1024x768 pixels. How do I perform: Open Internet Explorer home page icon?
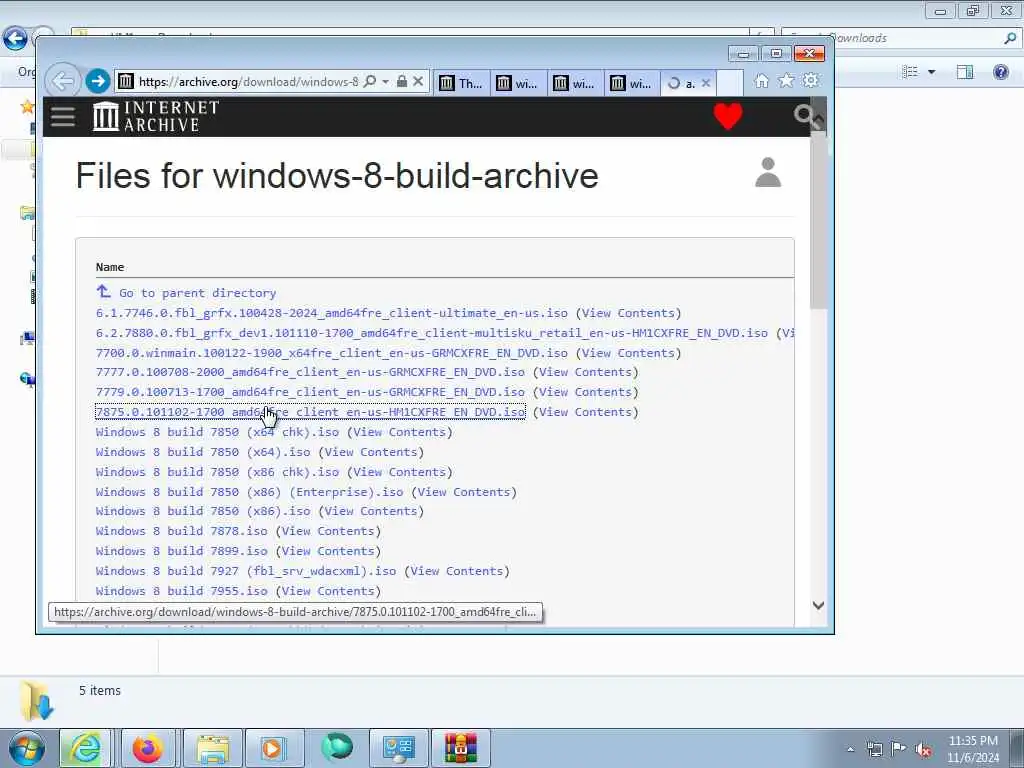coord(761,80)
